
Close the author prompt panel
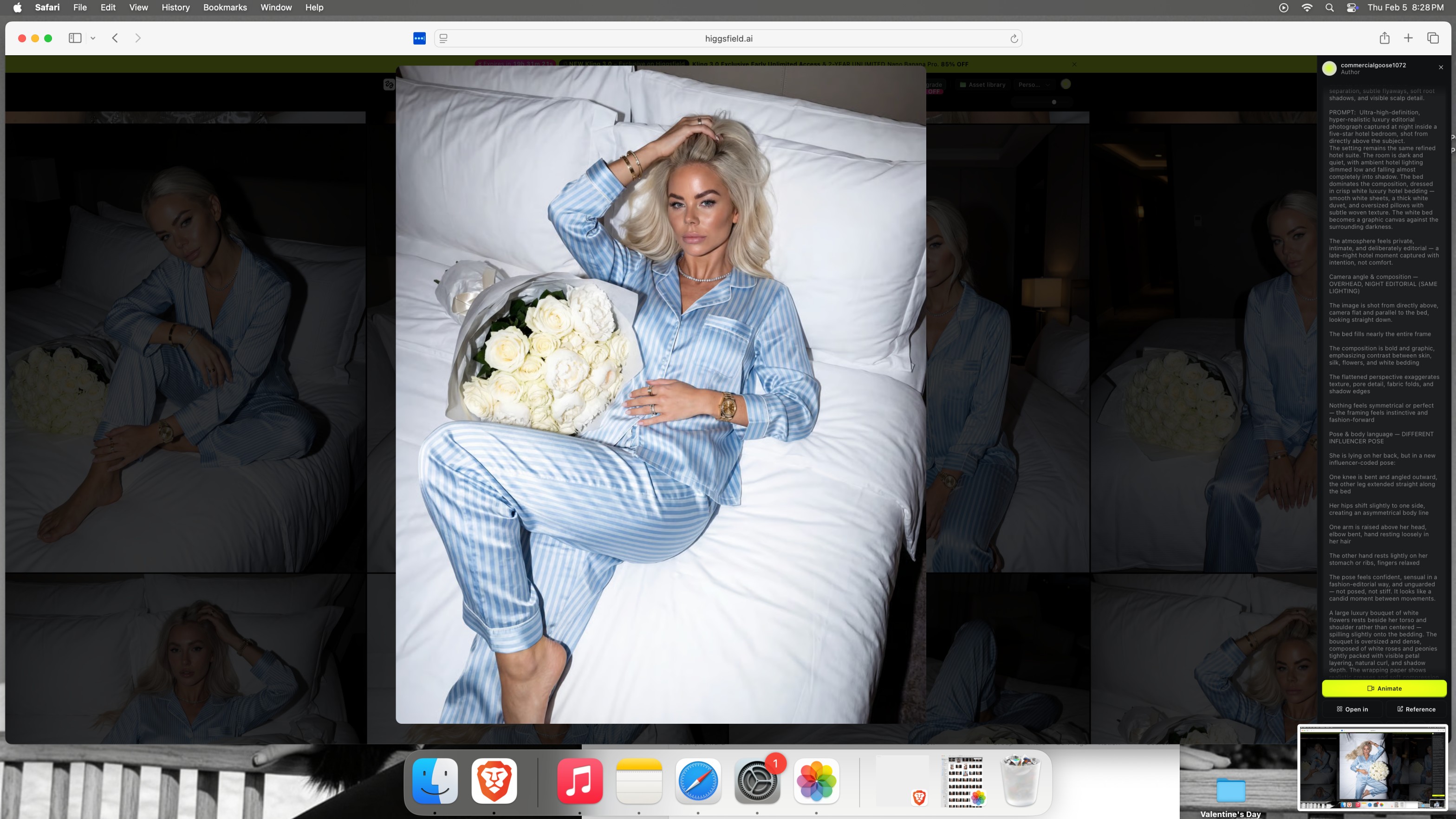1441,67
